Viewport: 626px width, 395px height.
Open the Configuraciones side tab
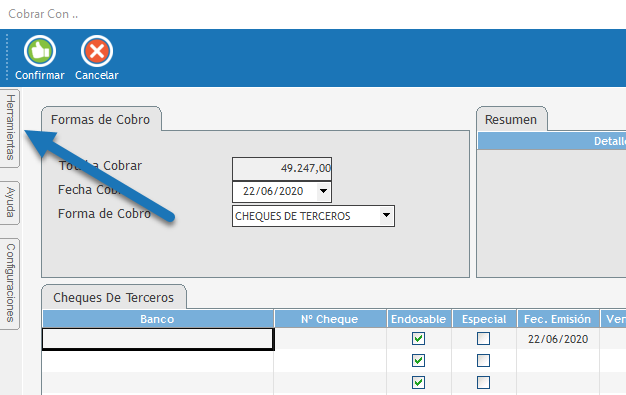click(10, 284)
